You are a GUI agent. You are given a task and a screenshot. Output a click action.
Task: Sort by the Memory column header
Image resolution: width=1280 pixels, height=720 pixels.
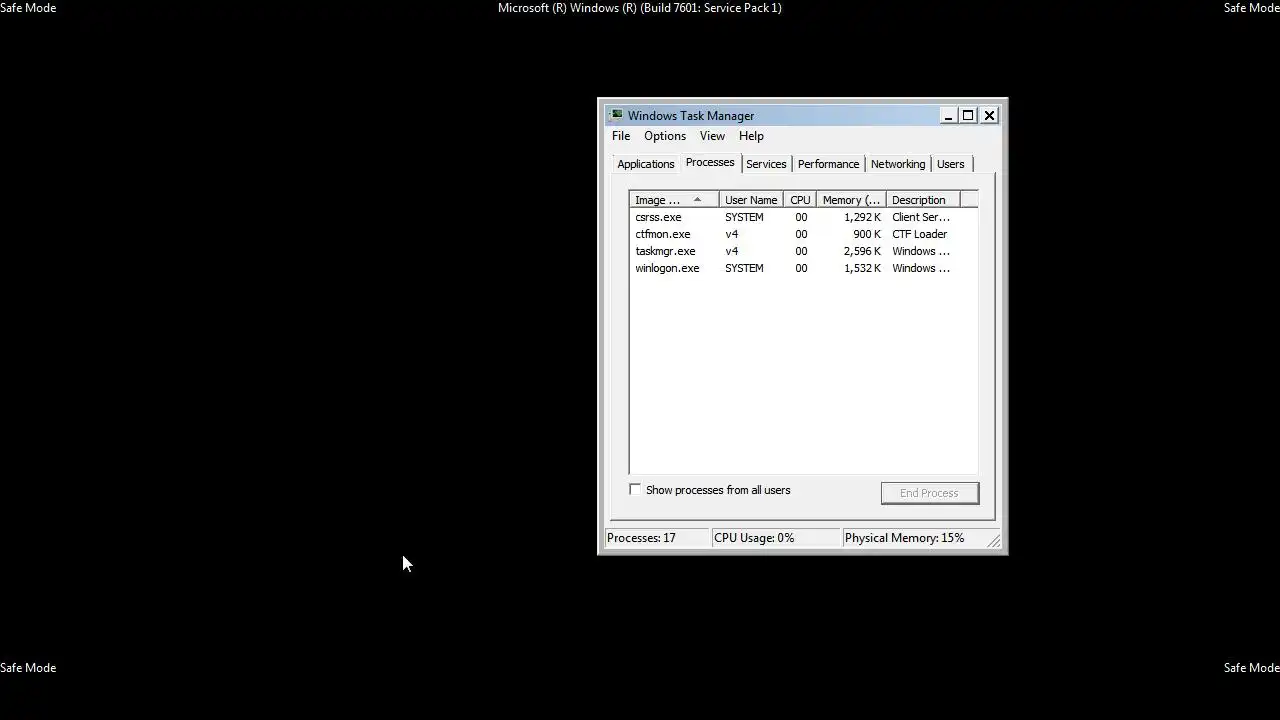[x=851, y=200]
